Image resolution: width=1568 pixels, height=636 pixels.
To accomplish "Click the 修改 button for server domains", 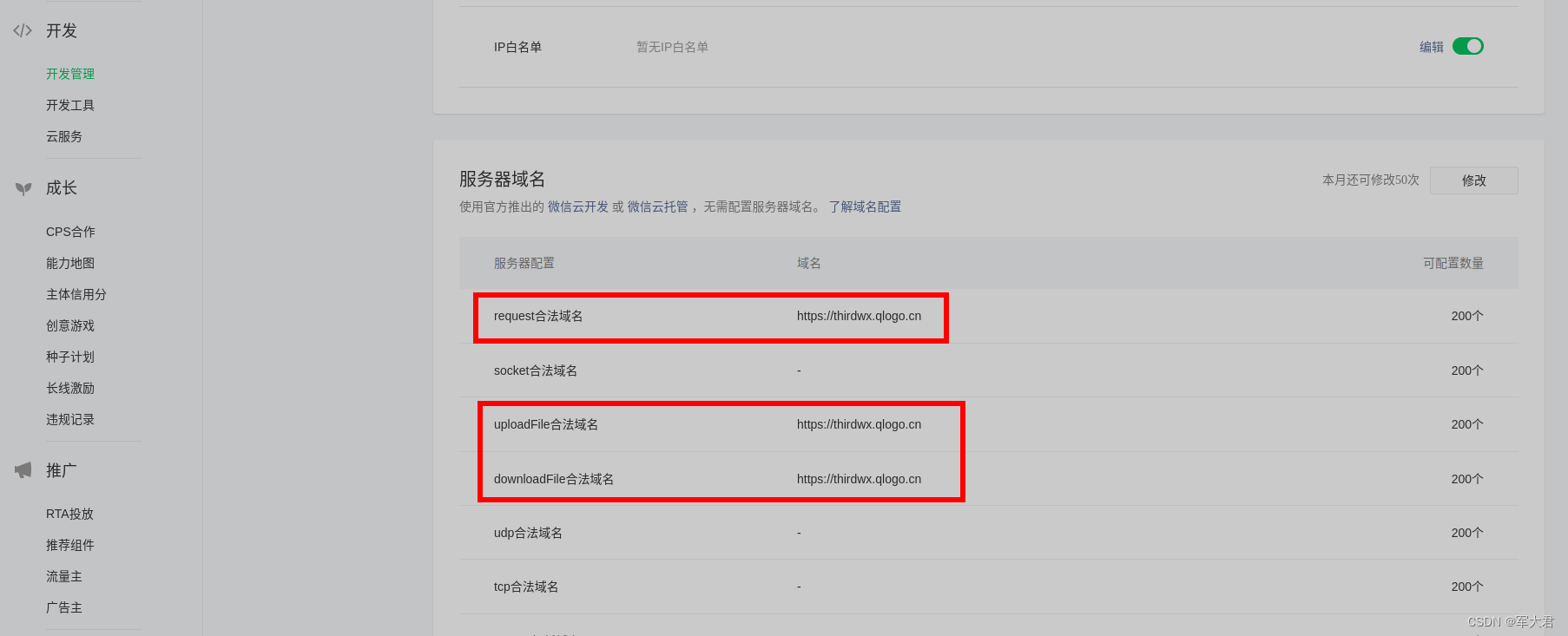I will point(1474,180).
